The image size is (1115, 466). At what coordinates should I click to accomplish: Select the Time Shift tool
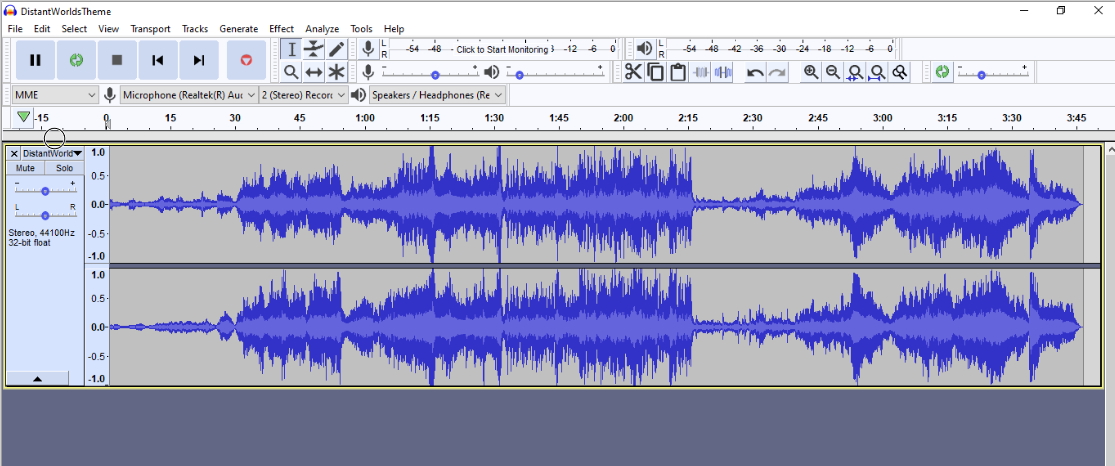tap(314, 72)
